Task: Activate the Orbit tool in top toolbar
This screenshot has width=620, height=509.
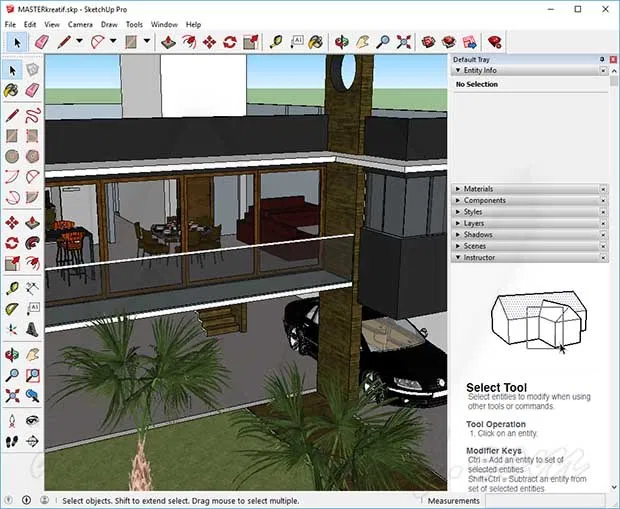Action: (341, 42)
